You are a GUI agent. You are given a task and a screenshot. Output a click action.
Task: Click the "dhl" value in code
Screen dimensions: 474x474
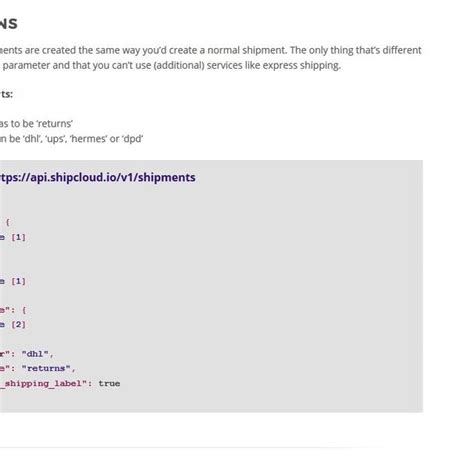(x=37, y=354)
